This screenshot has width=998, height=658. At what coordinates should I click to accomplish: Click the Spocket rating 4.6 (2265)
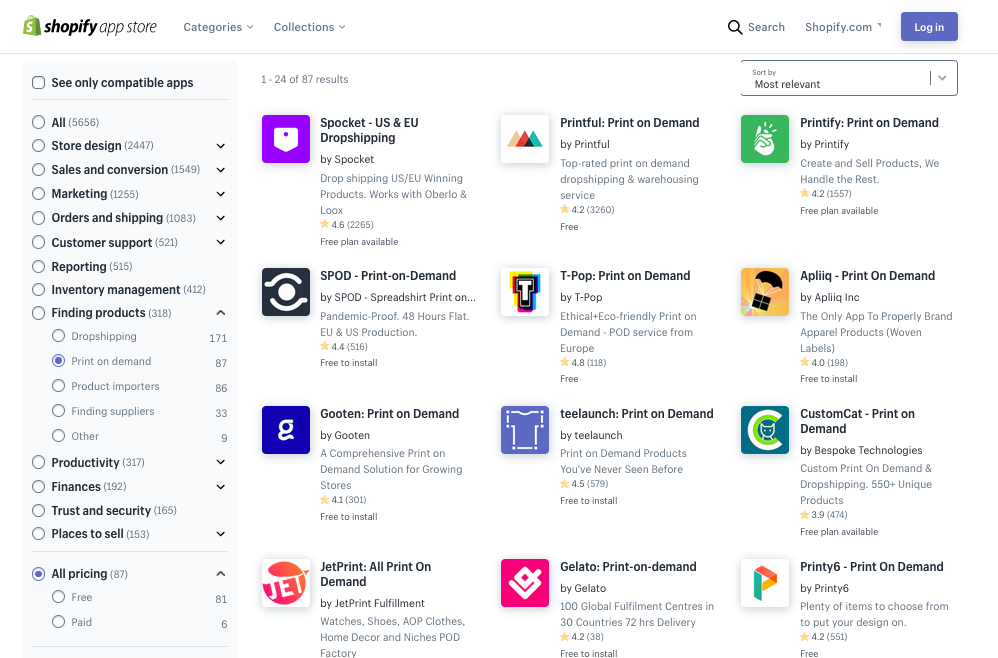tap(347, 225)
